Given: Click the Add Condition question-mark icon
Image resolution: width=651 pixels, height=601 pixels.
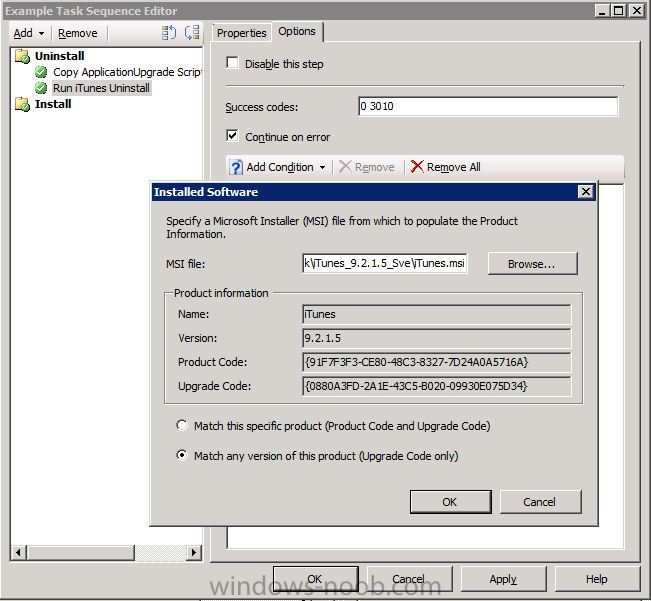Looking at the screenshot, I should pyautogui.click(x=235, y=167).
